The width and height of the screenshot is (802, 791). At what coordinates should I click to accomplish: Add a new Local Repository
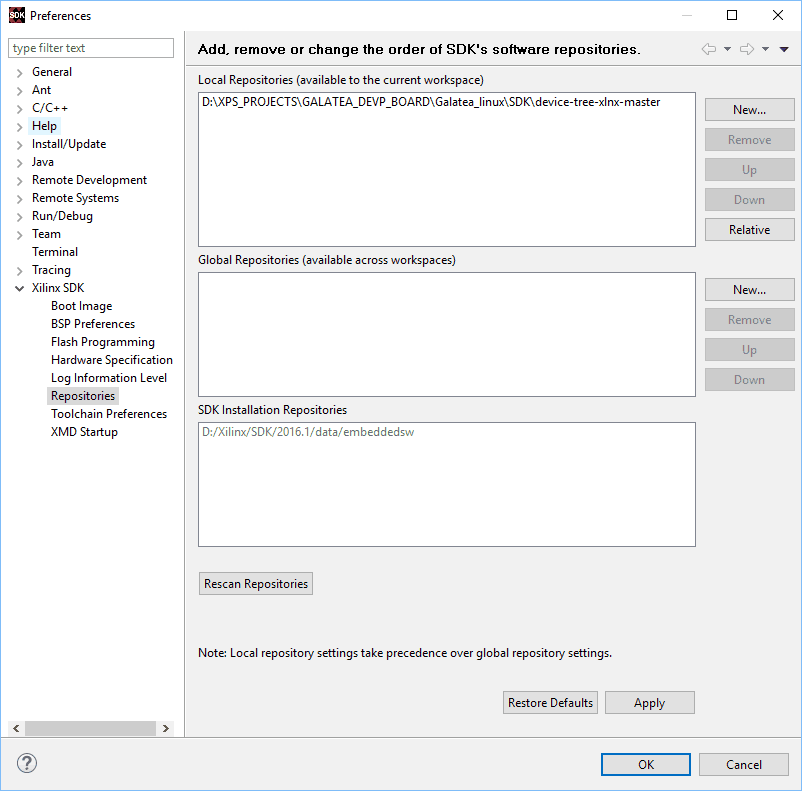pyautogui.click(x=749, y=110)
